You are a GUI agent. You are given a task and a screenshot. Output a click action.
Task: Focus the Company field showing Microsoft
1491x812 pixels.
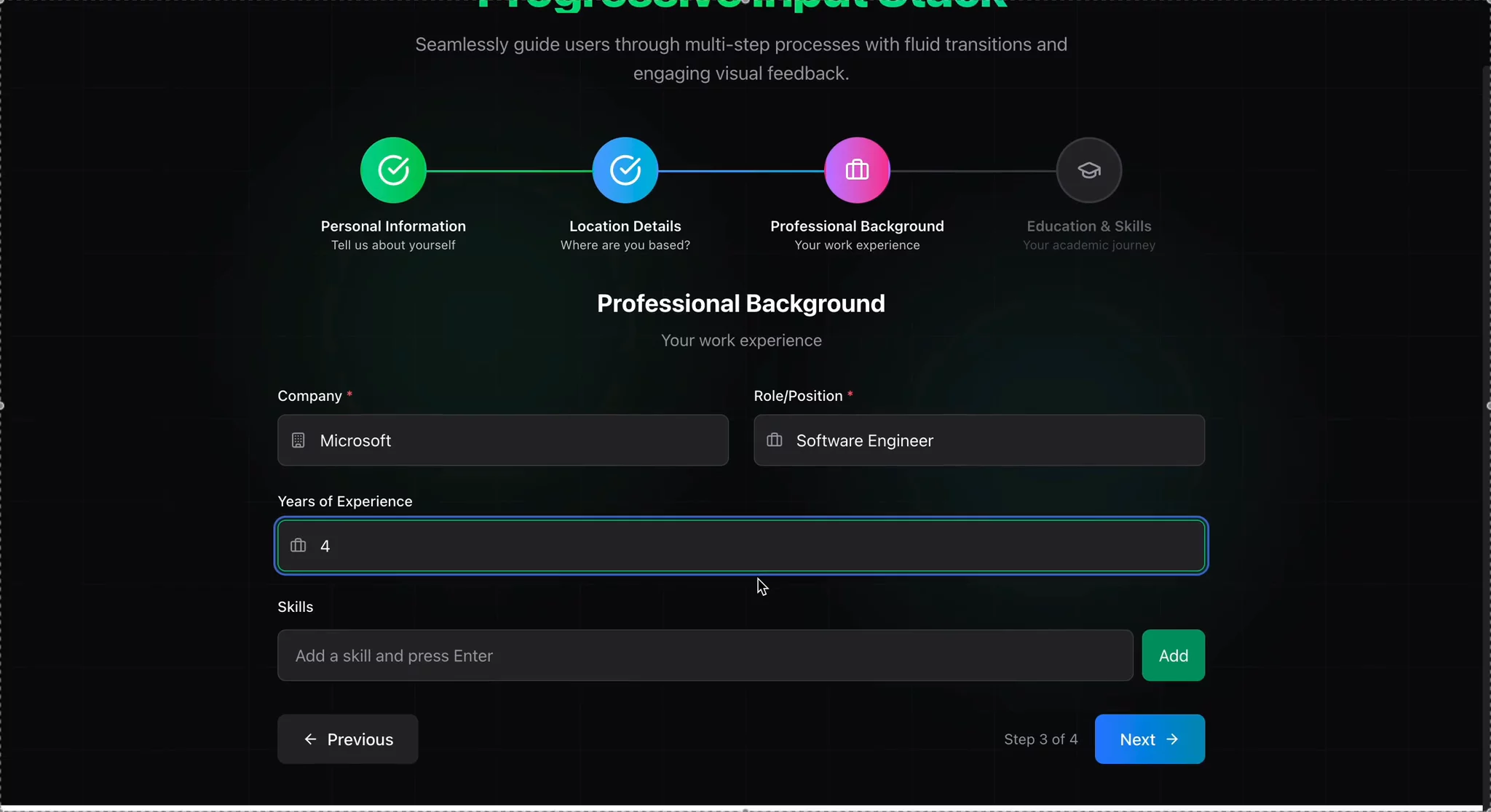[502, 440]
